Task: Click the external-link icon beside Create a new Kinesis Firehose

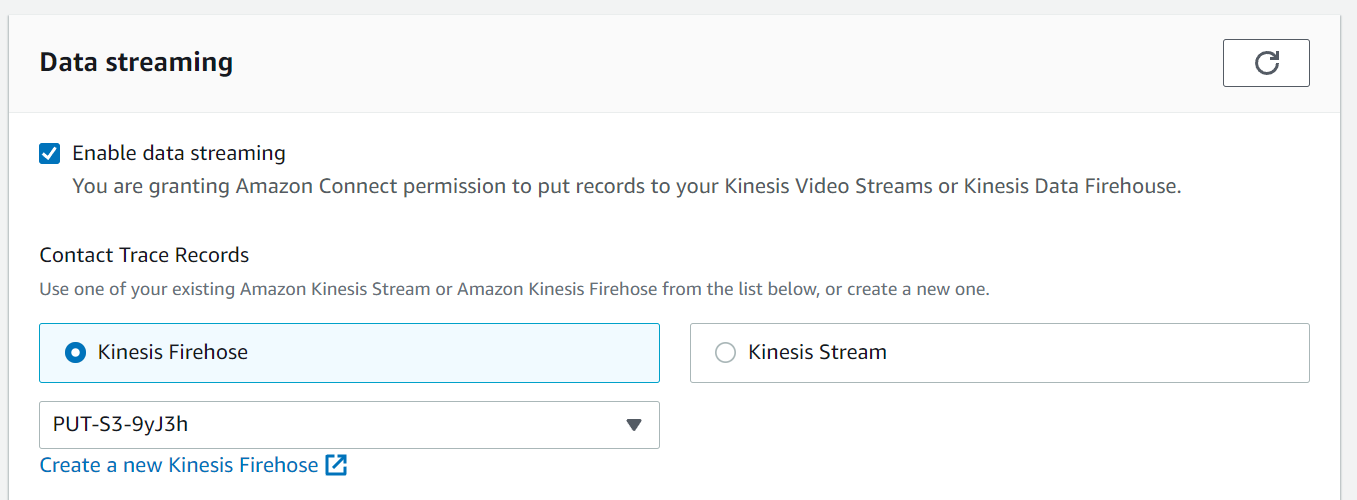Action: coord(336,465)
